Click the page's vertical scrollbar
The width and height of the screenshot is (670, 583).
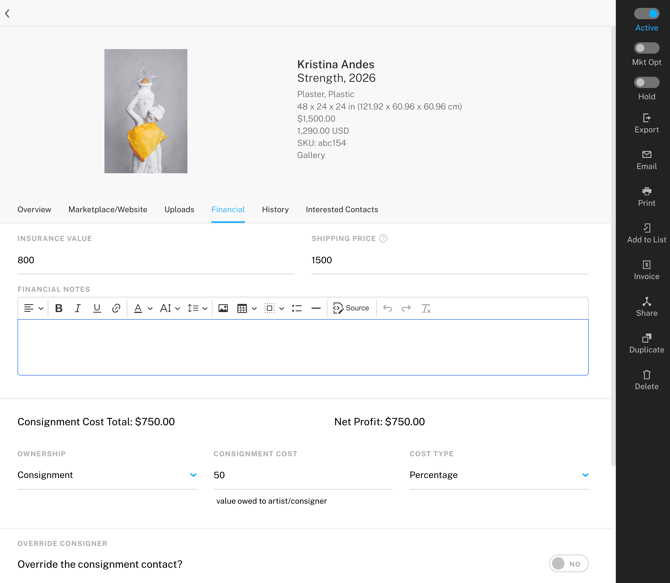(613, 246)
